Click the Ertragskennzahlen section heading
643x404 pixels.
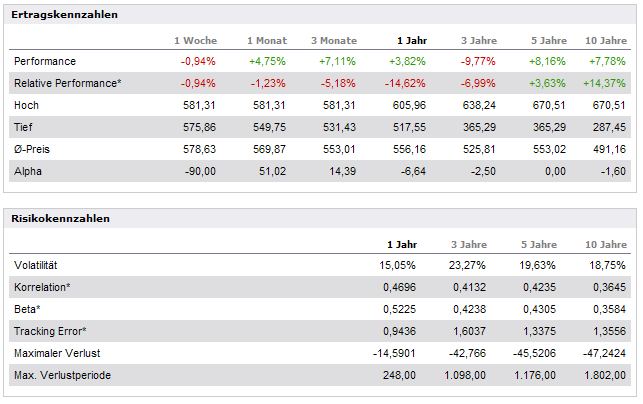tap(66, 15)
